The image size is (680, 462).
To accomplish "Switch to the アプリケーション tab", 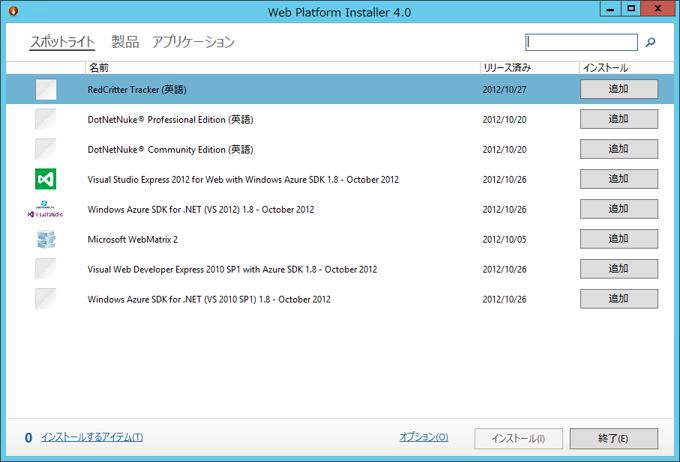I will 193,42.
